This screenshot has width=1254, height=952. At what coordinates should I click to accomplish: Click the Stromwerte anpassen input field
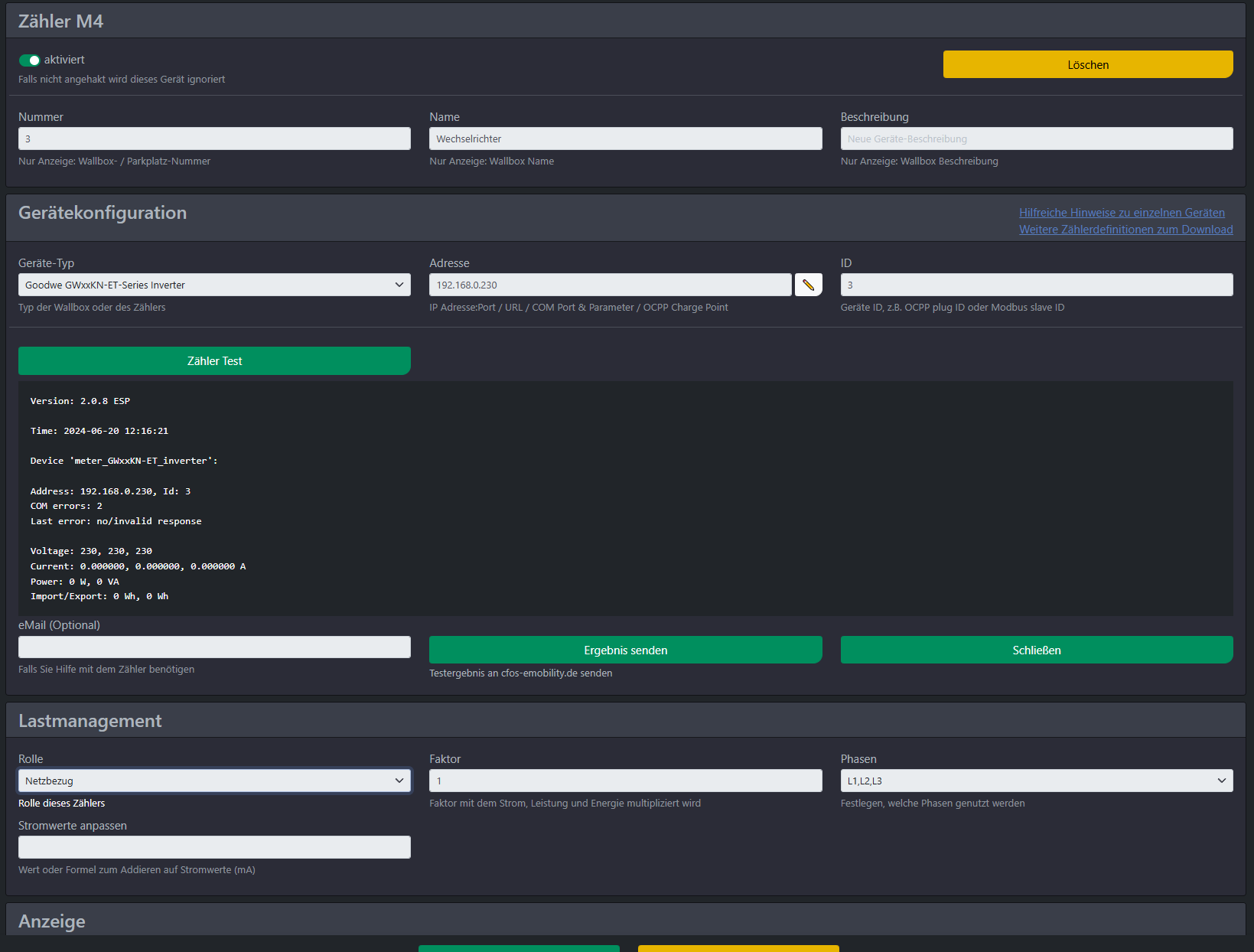214,847
